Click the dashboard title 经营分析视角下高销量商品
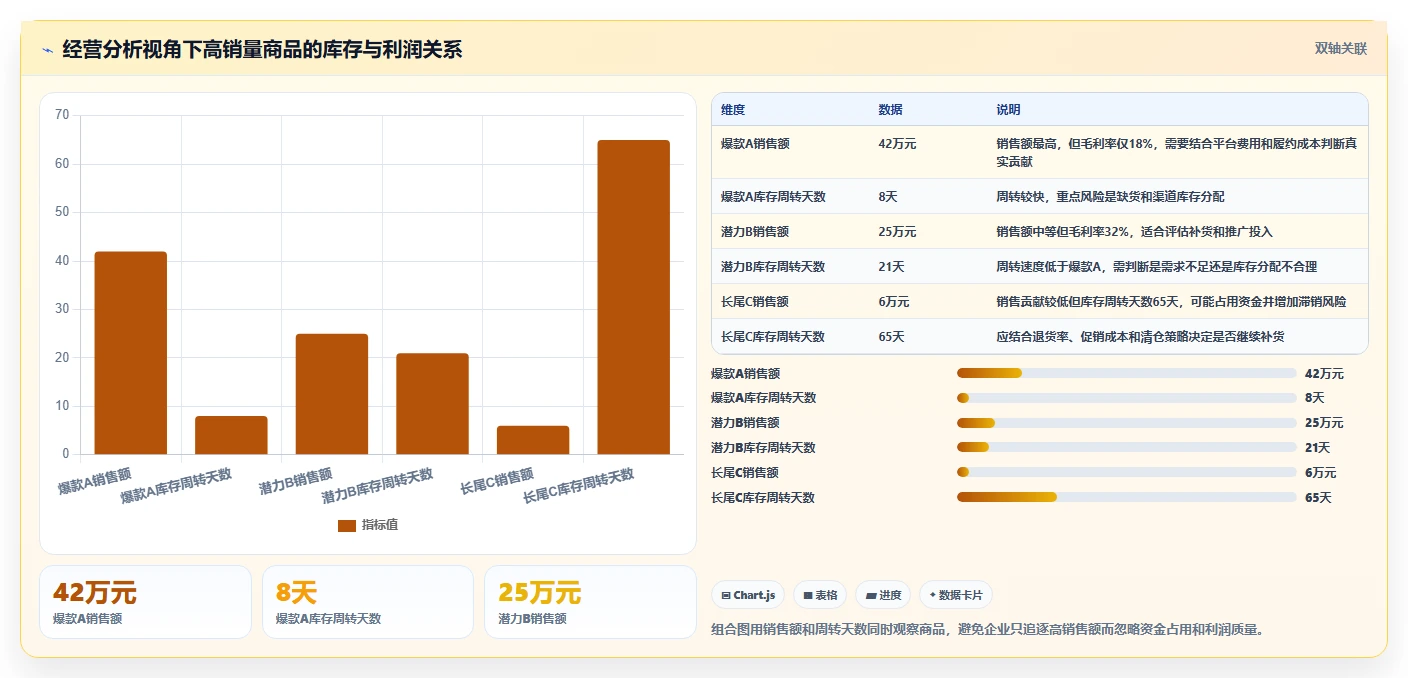 [x=262, y=49]
